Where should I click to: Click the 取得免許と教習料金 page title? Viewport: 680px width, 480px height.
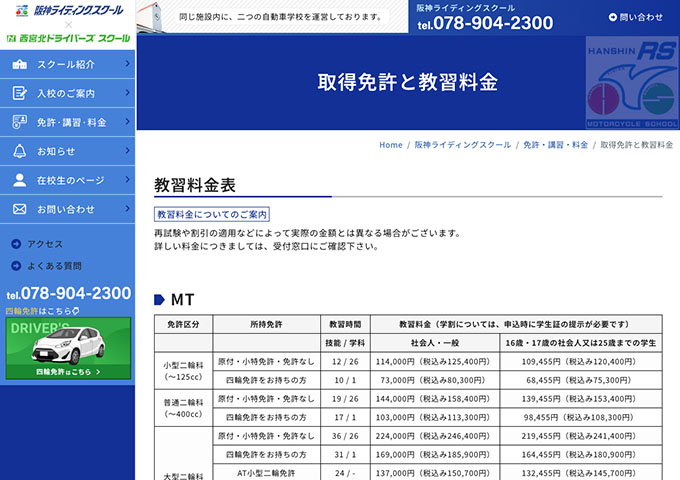coord(408,82)
